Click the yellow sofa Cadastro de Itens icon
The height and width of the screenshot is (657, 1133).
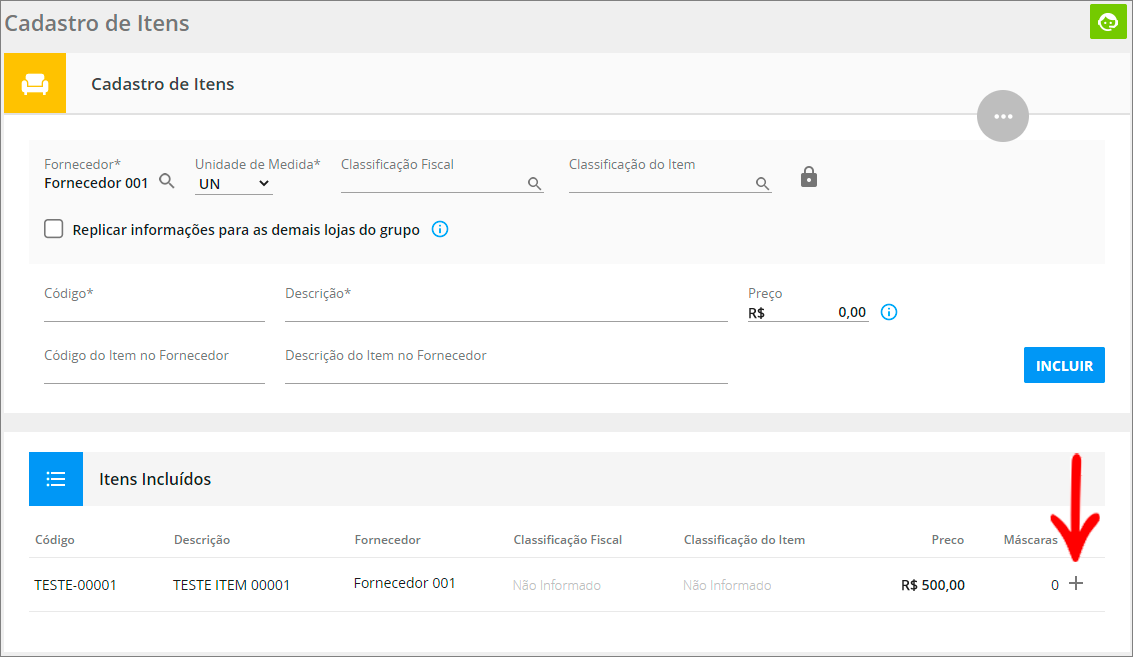click(x=35, y=84)
